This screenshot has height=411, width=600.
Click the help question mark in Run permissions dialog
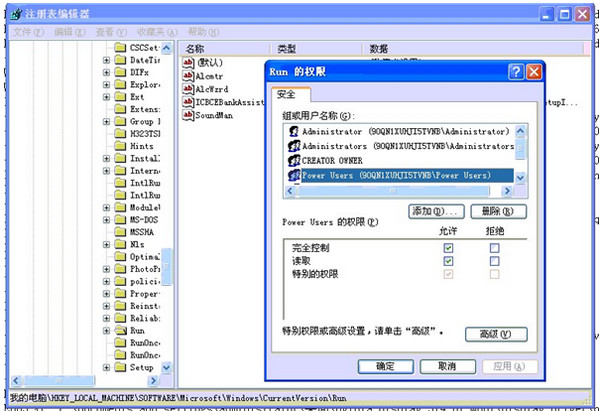516,72
